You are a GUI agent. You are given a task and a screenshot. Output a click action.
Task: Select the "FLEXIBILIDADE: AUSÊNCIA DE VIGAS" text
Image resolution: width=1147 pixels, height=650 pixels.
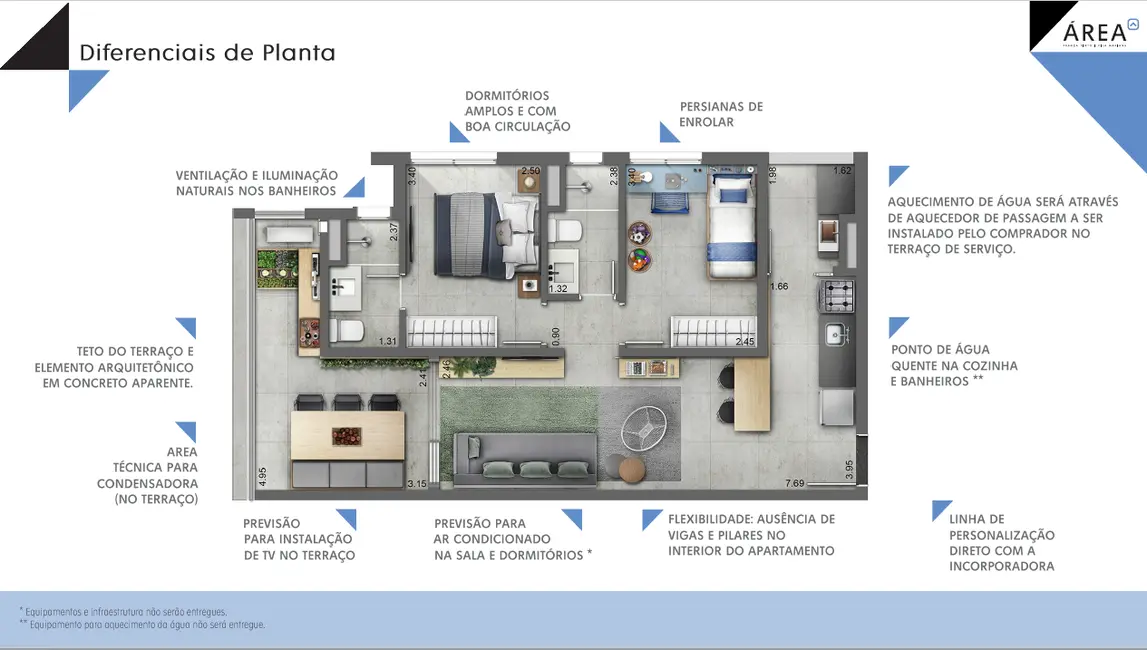(x=750, y=534)
